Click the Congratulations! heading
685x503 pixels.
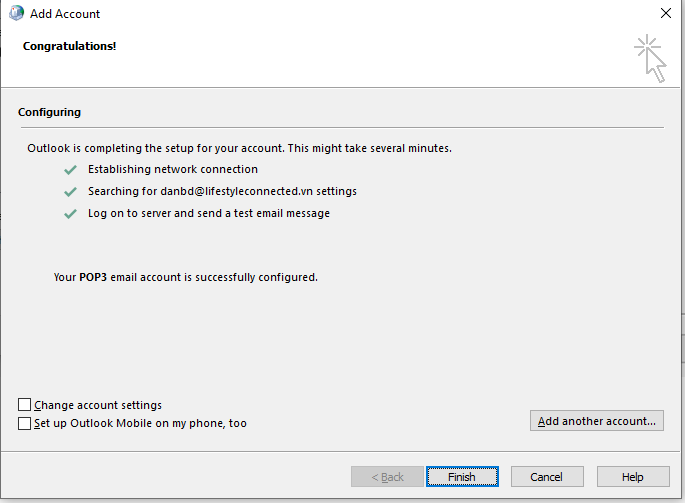70,46
